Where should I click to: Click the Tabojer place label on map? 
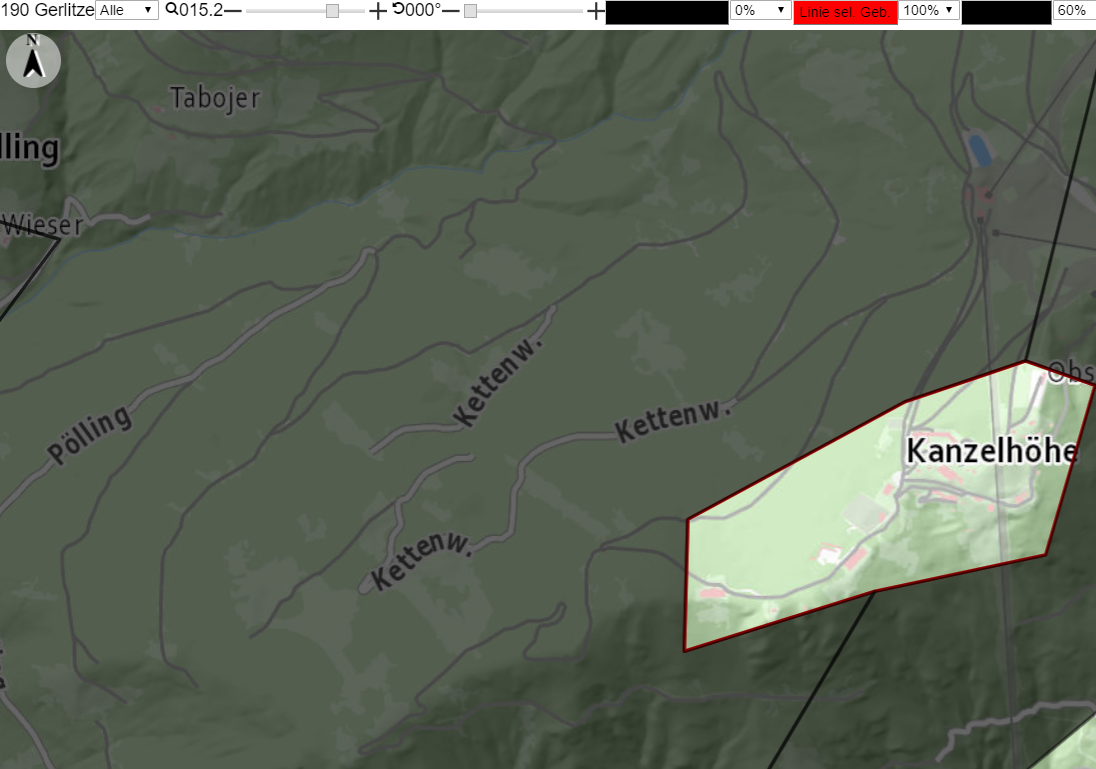215,99
